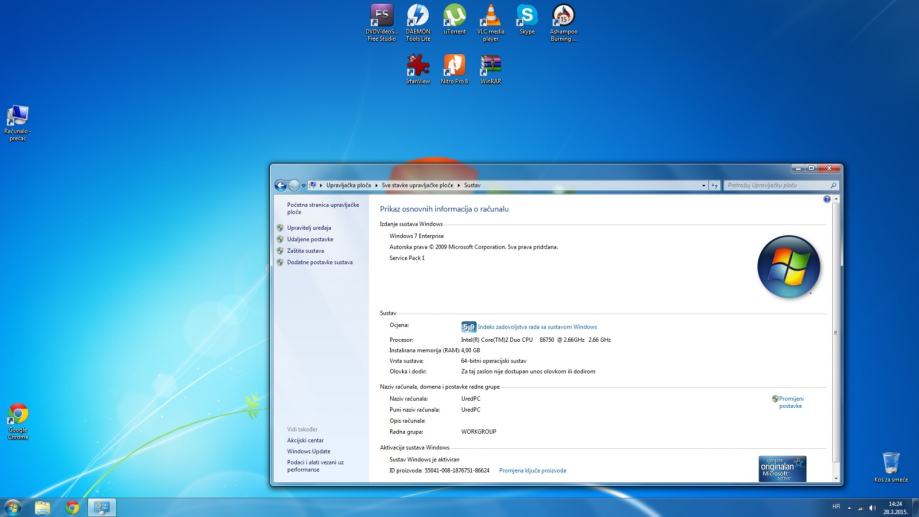Launch IrfanView desktop shortcut
The image size is (919, 517).
click(418, 66)
